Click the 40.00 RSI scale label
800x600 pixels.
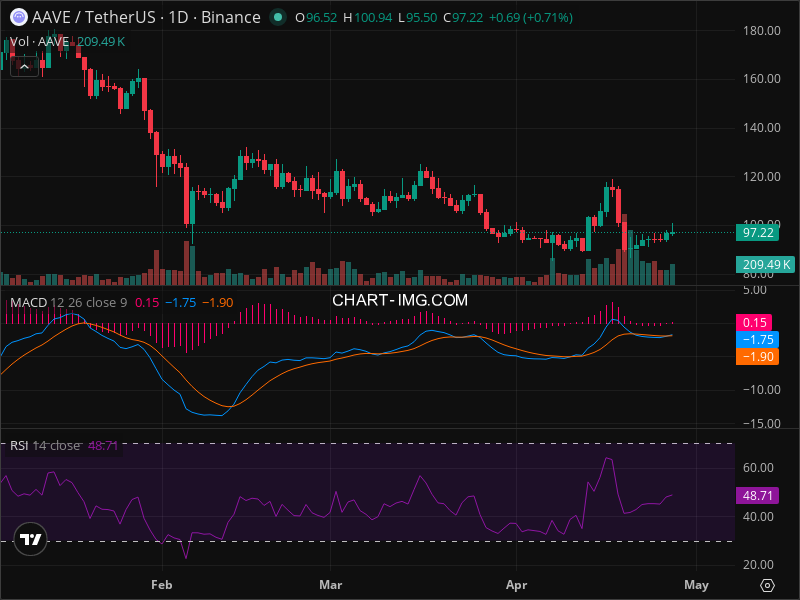(x=758, y=517)
